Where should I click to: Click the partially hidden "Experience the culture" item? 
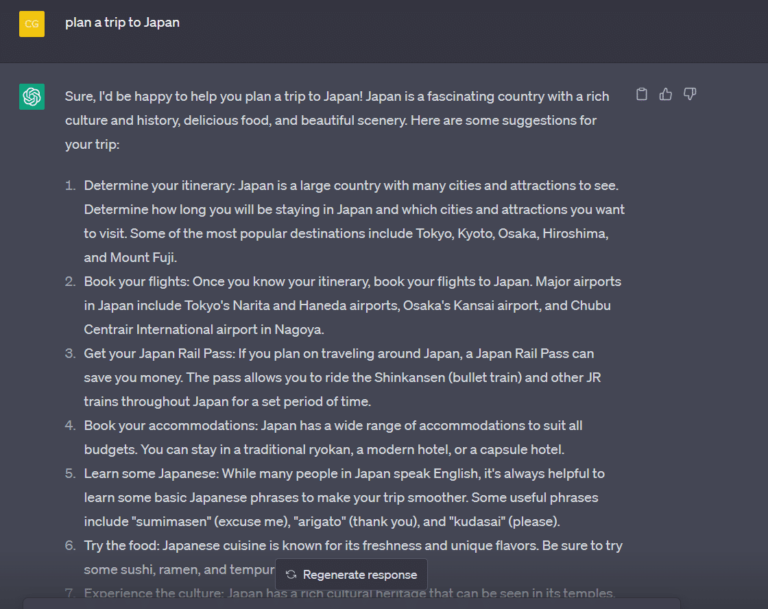pyautogui.click(x=340, y=593)
